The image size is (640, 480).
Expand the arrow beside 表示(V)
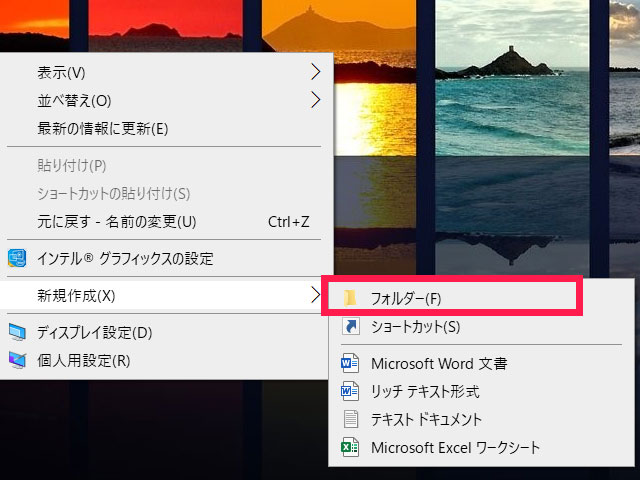(315, 72)
